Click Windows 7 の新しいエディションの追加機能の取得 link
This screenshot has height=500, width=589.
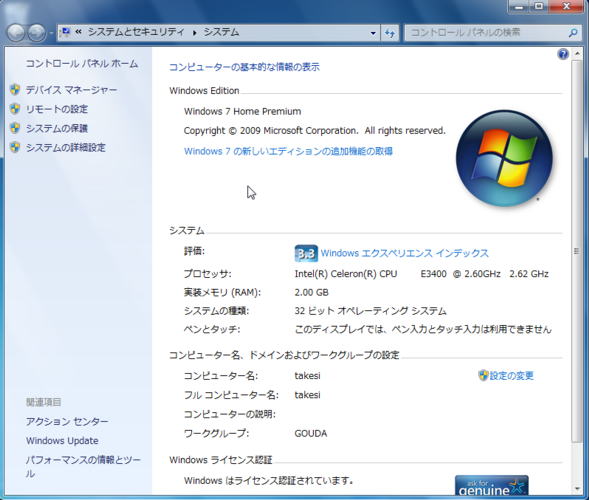click(x=288, y=151)
